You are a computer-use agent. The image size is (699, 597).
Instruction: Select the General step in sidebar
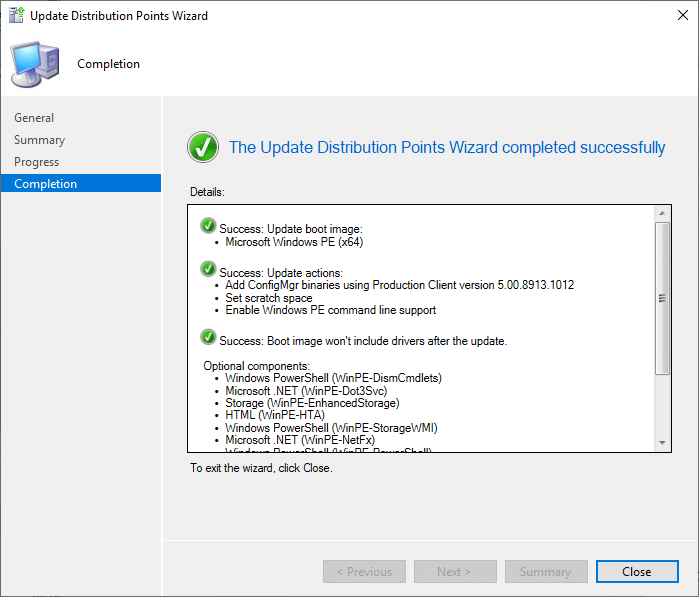(x=34, y=118)
